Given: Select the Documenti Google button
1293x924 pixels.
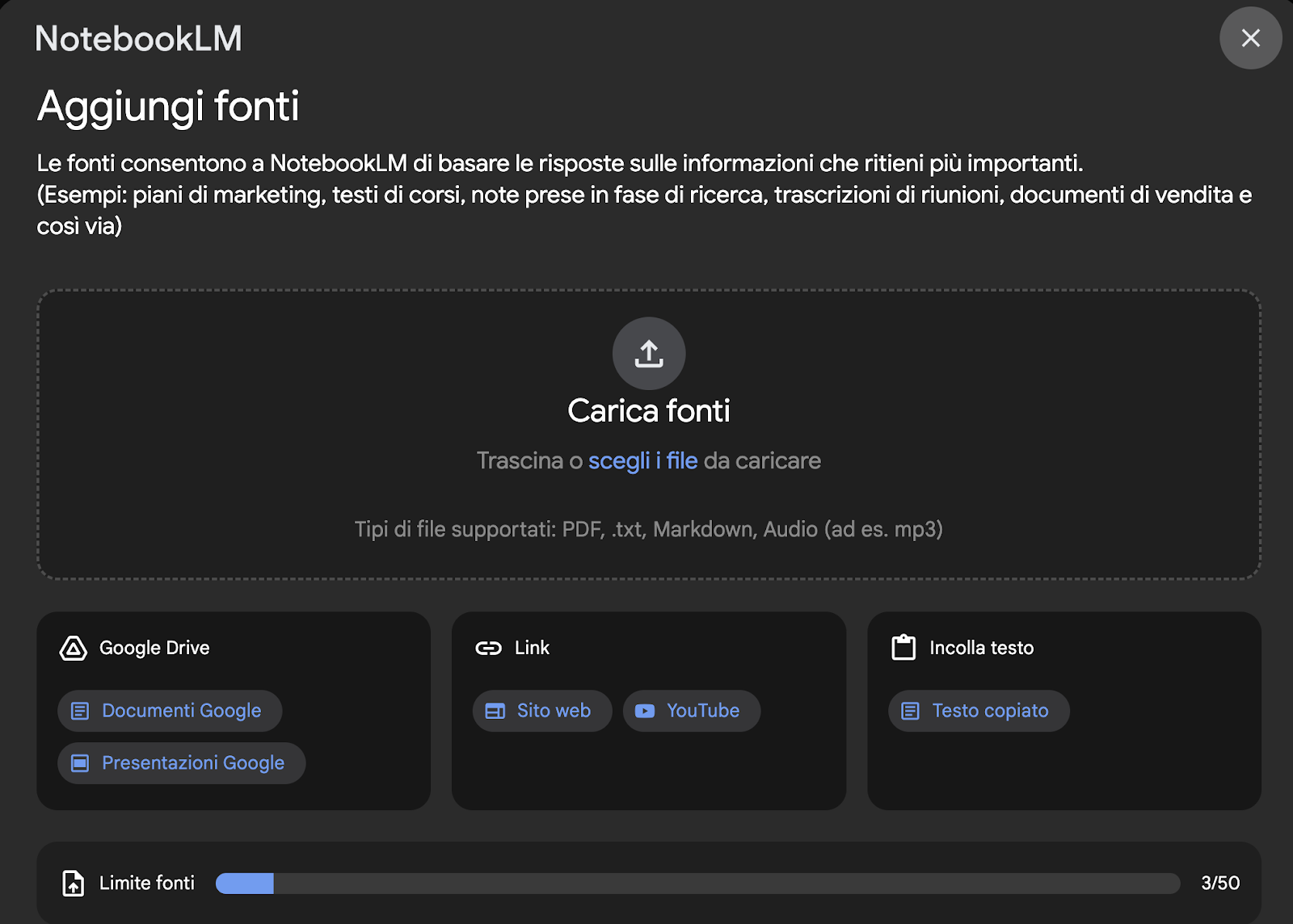Looking at the screenshot, I should pyautogui.click(x=170, y=711).
